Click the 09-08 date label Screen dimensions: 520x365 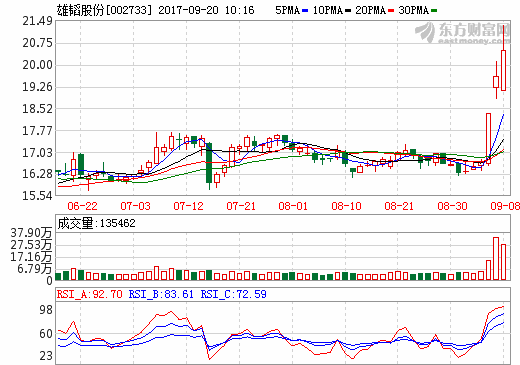(505, 206)
